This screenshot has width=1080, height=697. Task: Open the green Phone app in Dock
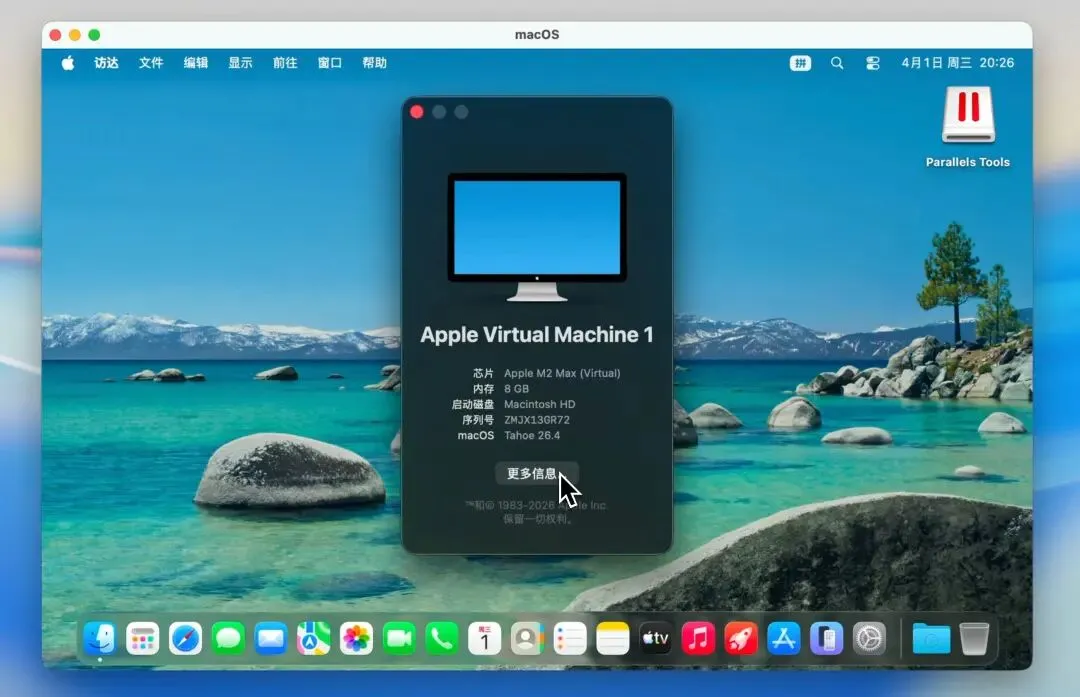(x=442, y=638)
